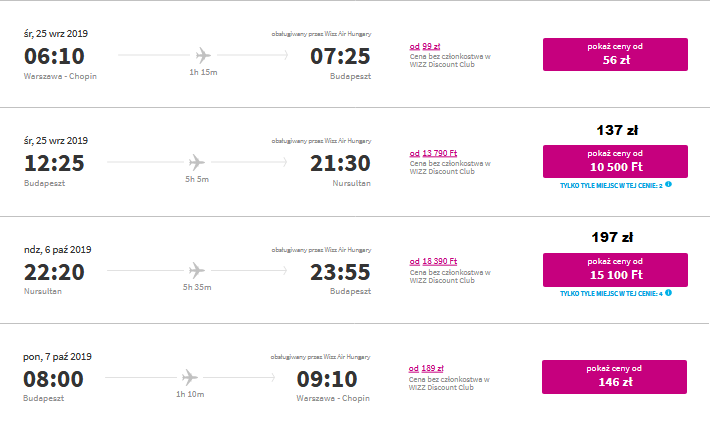Show prices from 10 500 Ft

(615, 161)
